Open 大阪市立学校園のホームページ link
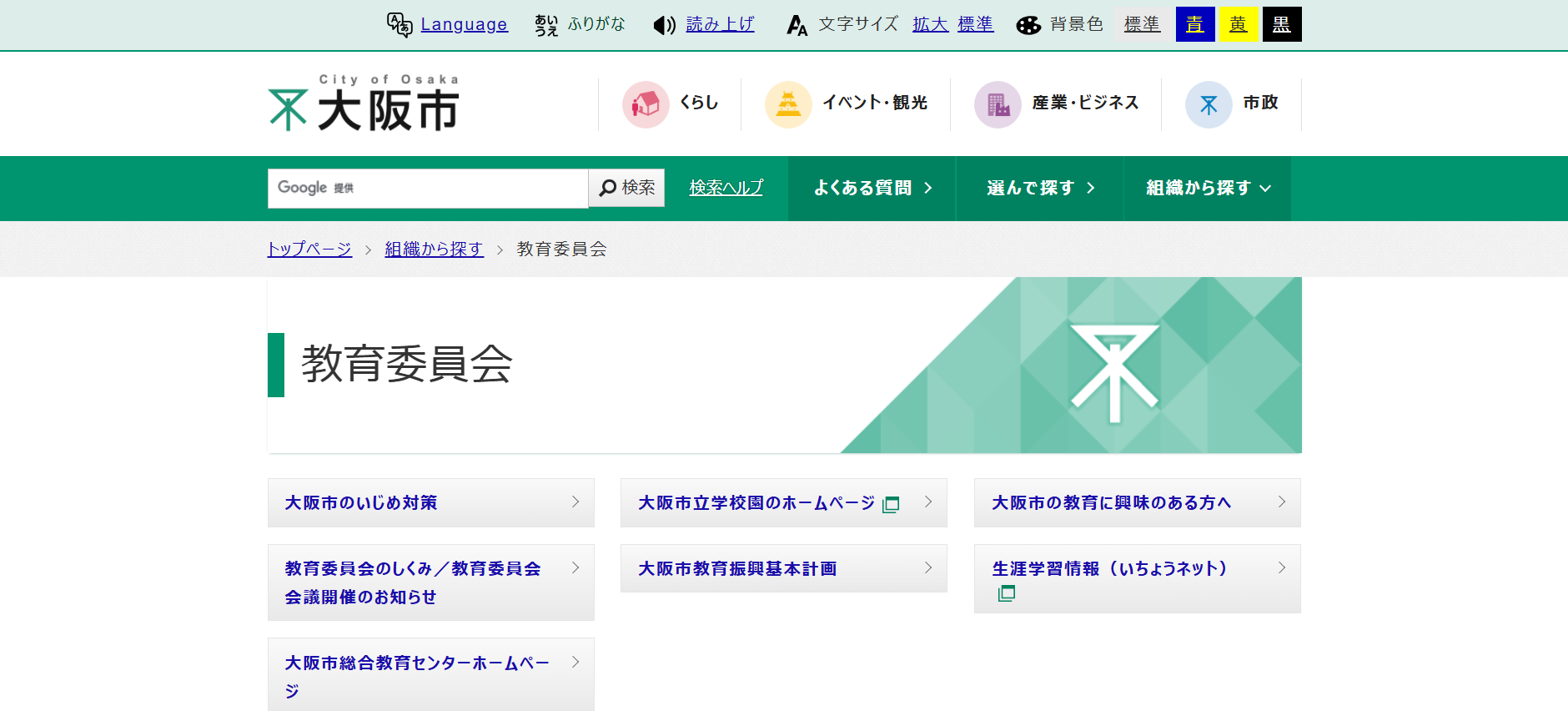 coord(756,502)
